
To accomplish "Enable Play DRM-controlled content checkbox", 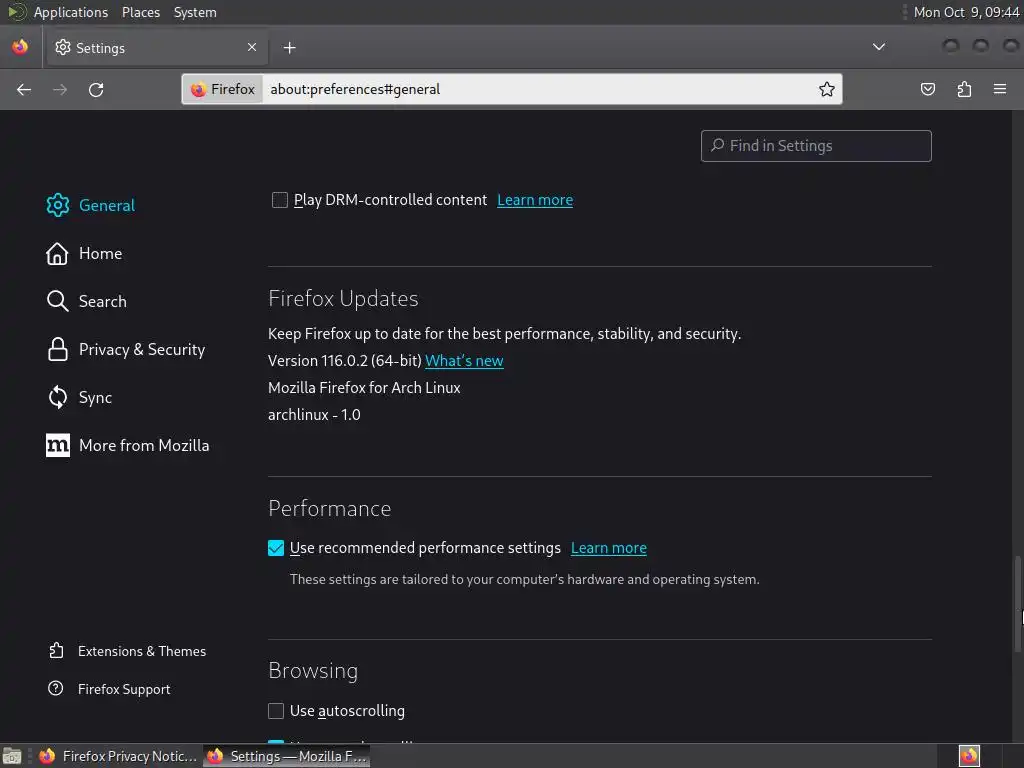I will (x=280, y=200).
